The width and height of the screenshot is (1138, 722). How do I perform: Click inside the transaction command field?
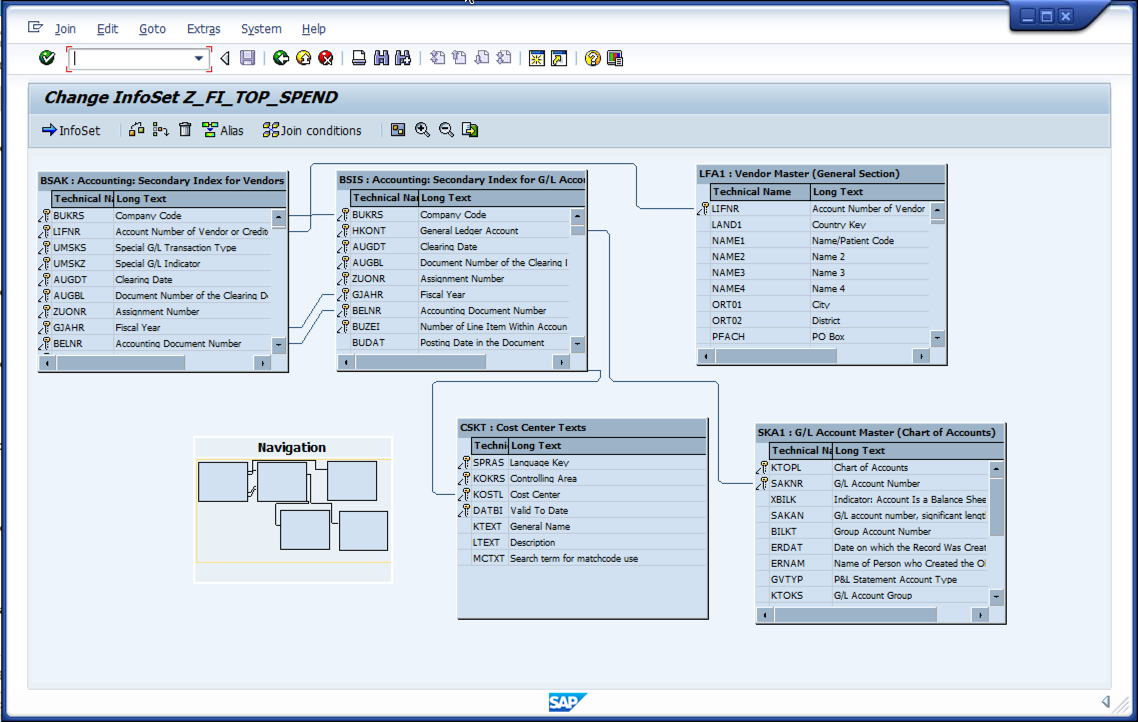tap(132, 58)
